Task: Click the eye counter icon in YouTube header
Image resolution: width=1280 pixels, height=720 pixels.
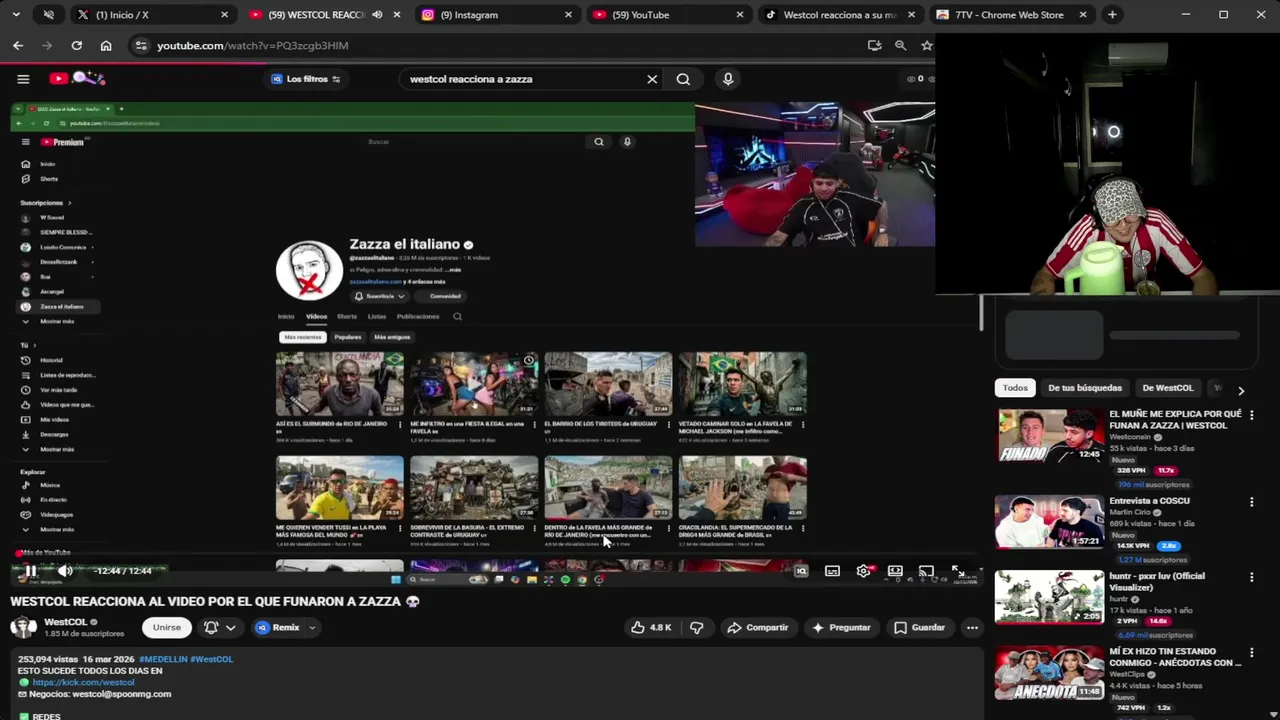Action: 911,79
